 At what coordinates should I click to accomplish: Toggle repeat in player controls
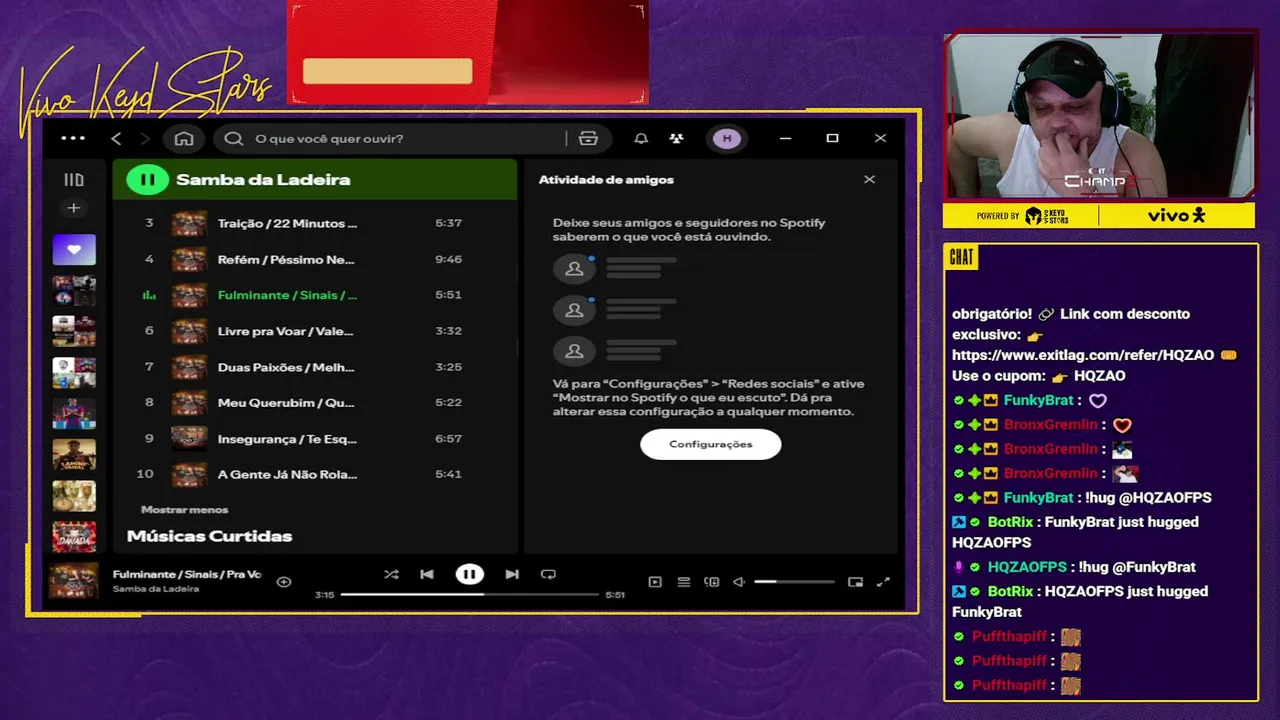click(548, 574)
